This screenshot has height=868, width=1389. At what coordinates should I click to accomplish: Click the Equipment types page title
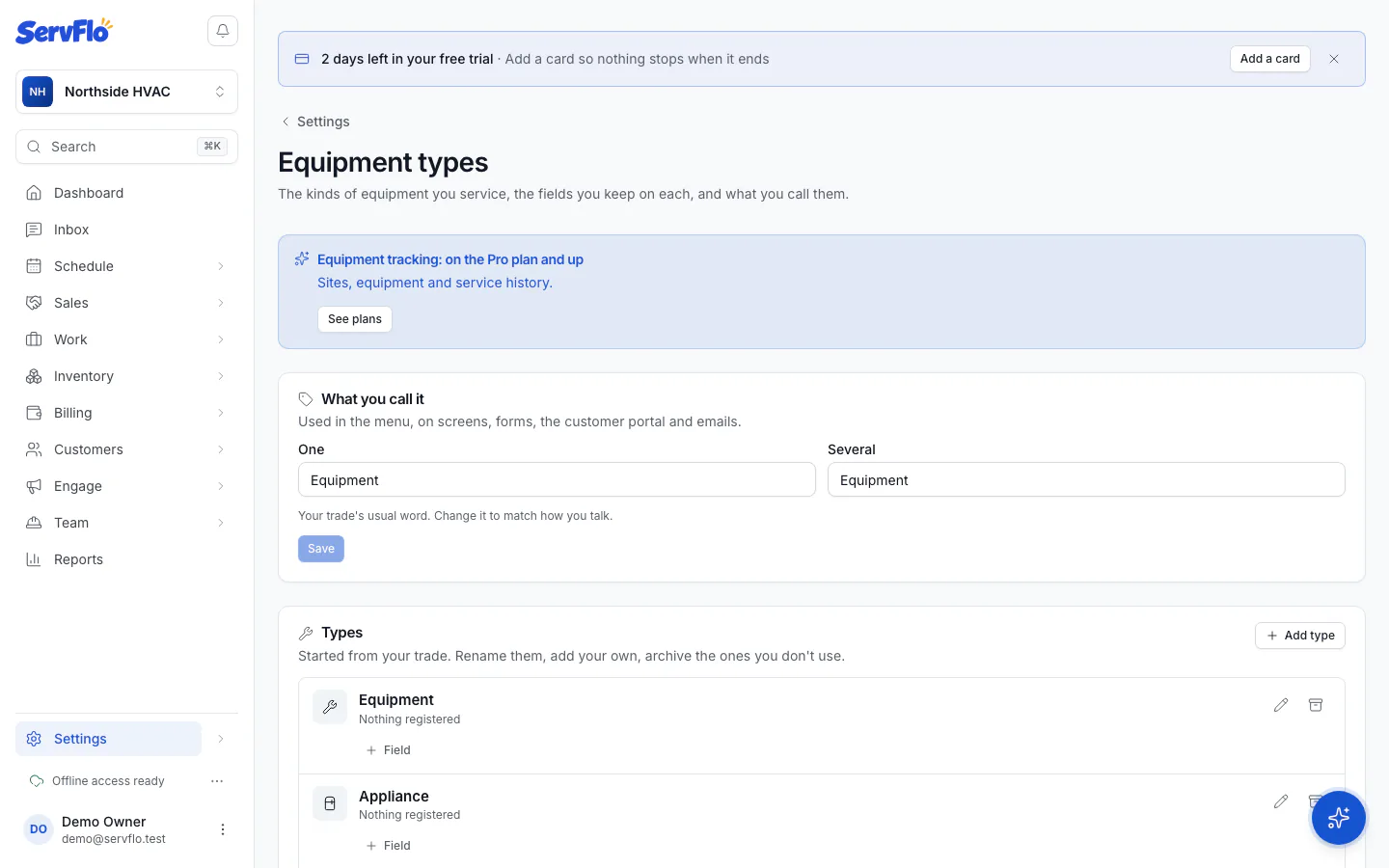pos(383,162)
